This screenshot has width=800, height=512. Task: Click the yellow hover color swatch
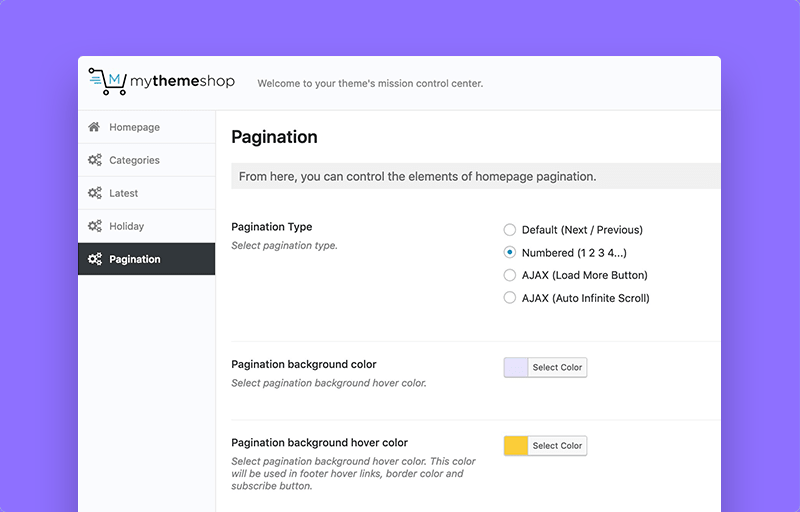[x=516, y=446]
